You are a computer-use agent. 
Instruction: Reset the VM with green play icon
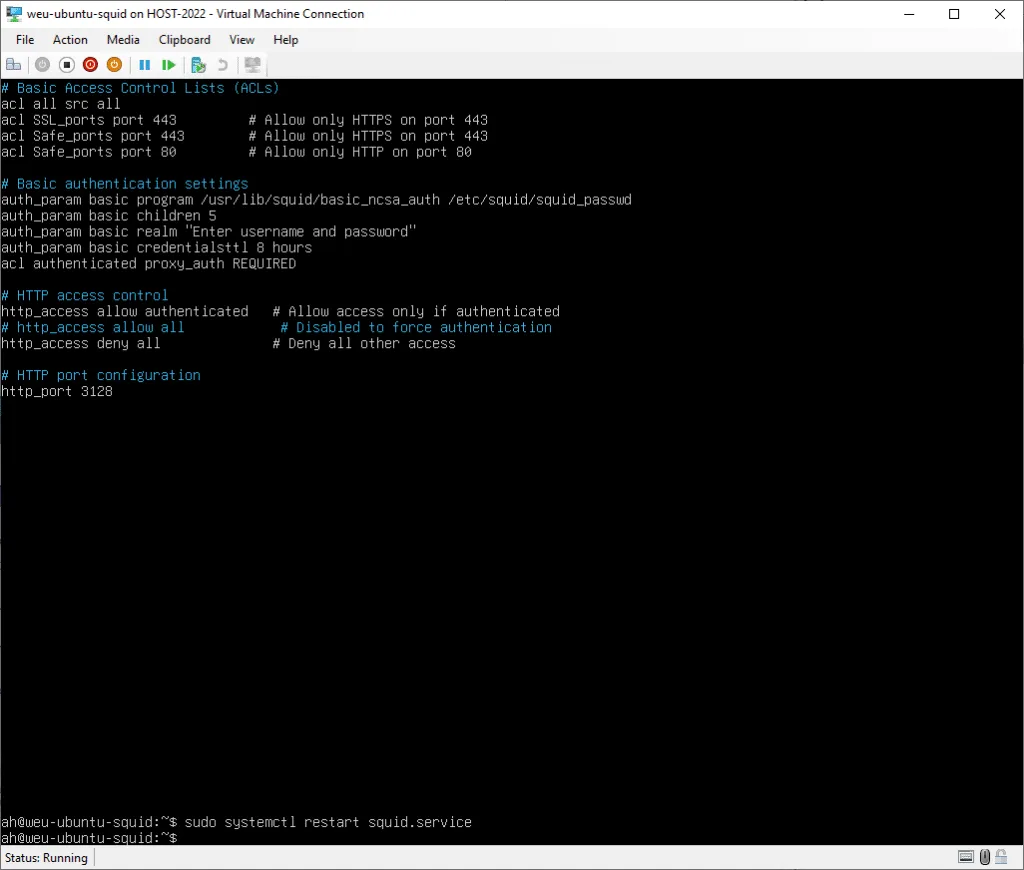pos(168,65)
